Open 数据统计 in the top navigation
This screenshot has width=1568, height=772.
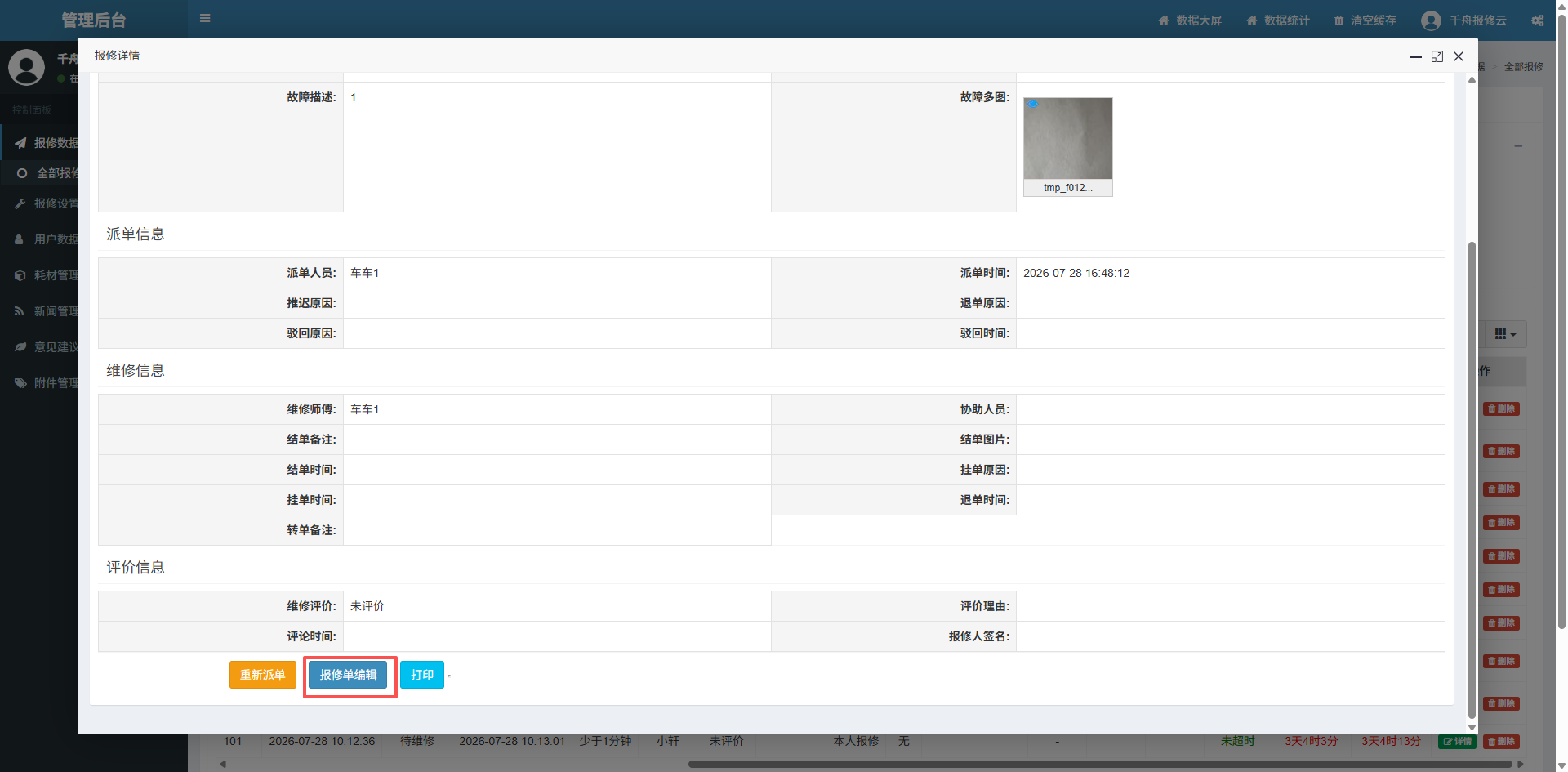click(x=1278, y=20)
